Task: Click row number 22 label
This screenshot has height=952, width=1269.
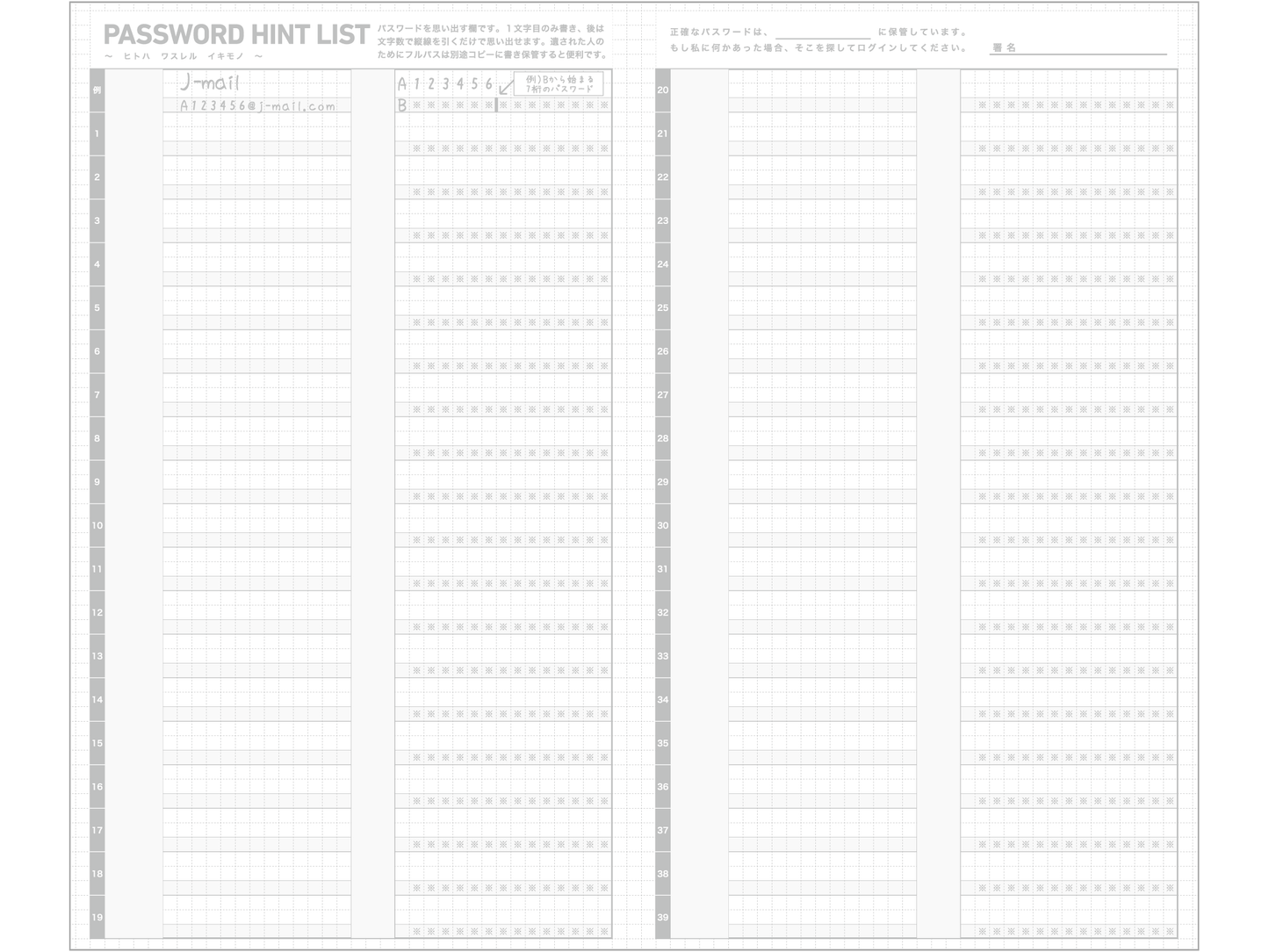Action: [663, 177]
